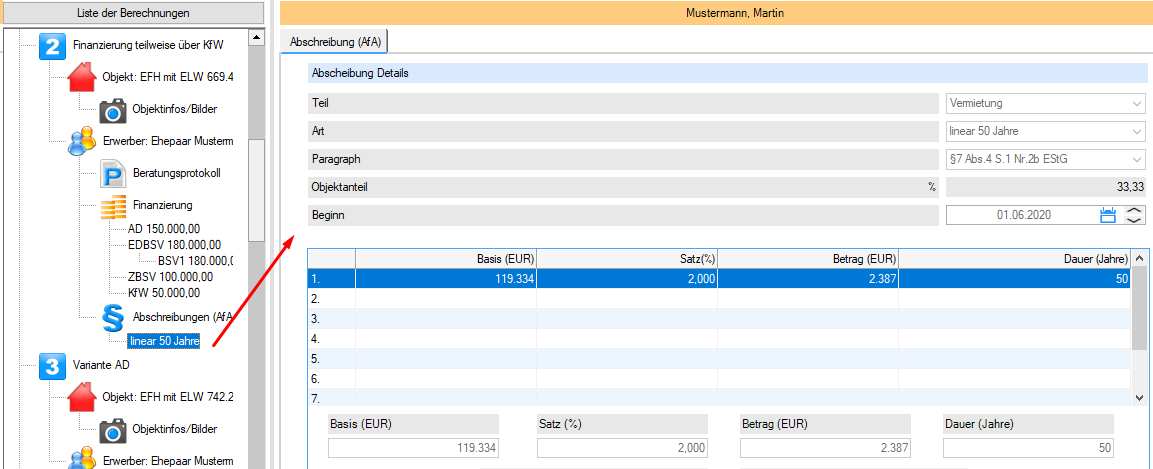Select AD 150.000,00 financing entry
The image size is (1153, 469).
coord(164,229)
